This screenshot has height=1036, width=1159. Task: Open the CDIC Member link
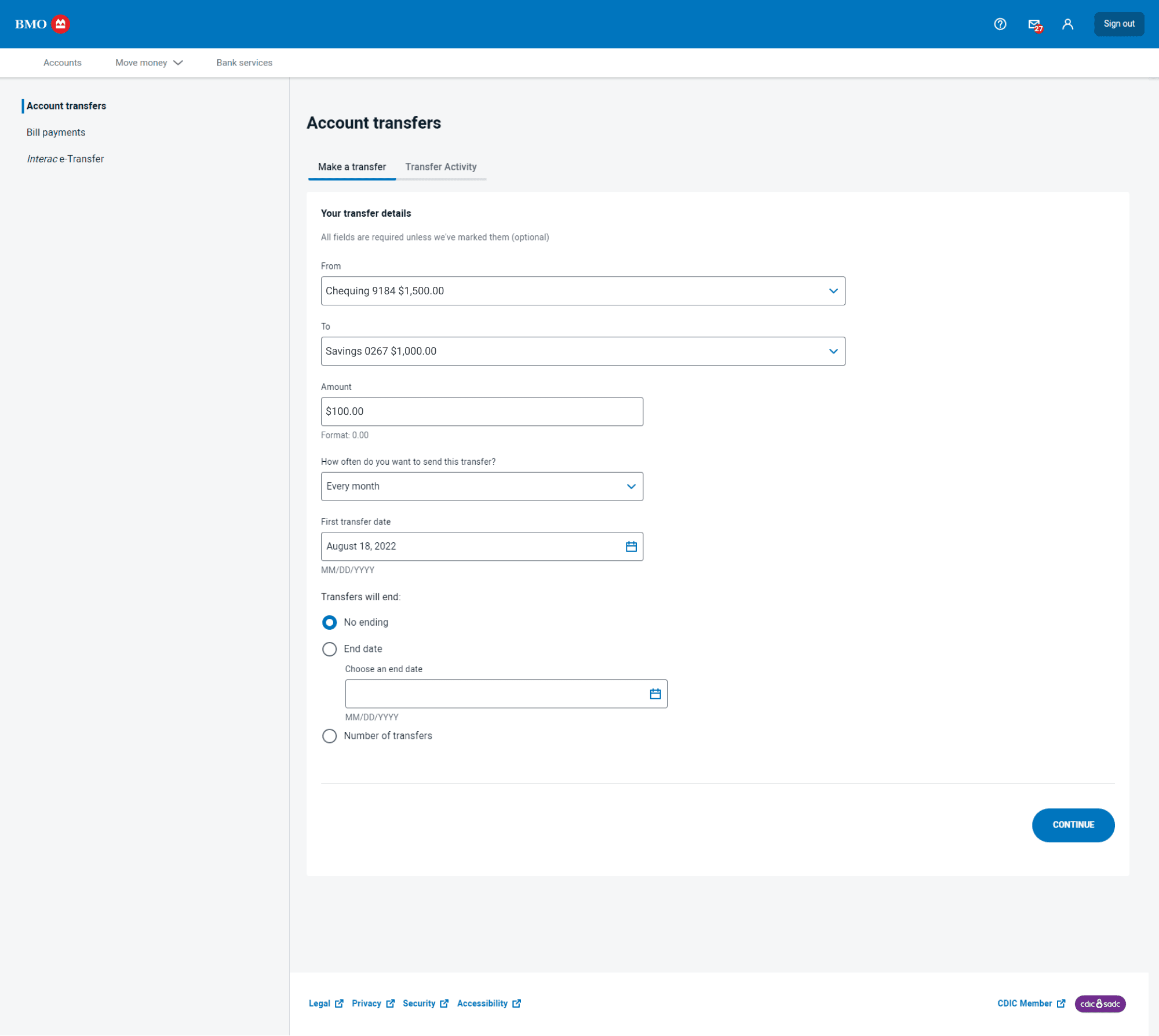(x=1025, y=1004)
